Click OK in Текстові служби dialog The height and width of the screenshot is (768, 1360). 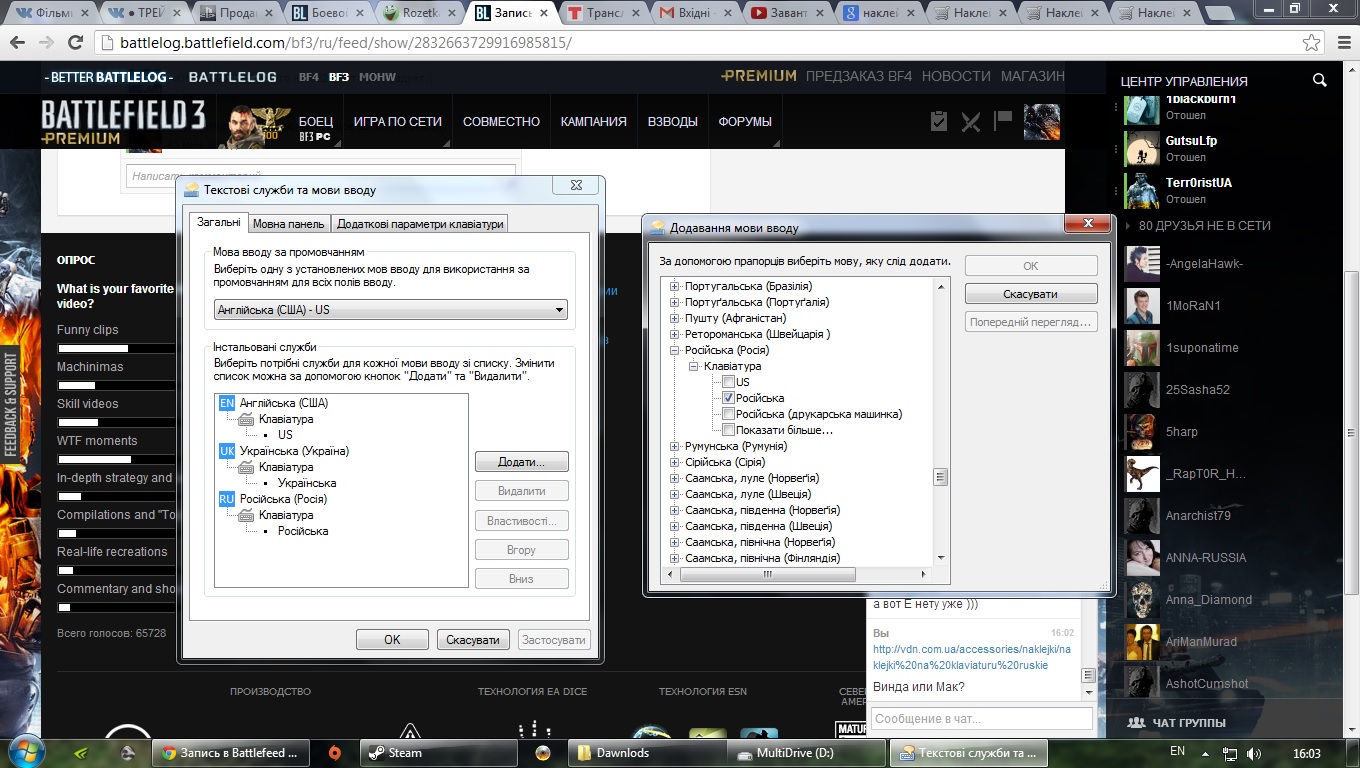click(392, 640)
